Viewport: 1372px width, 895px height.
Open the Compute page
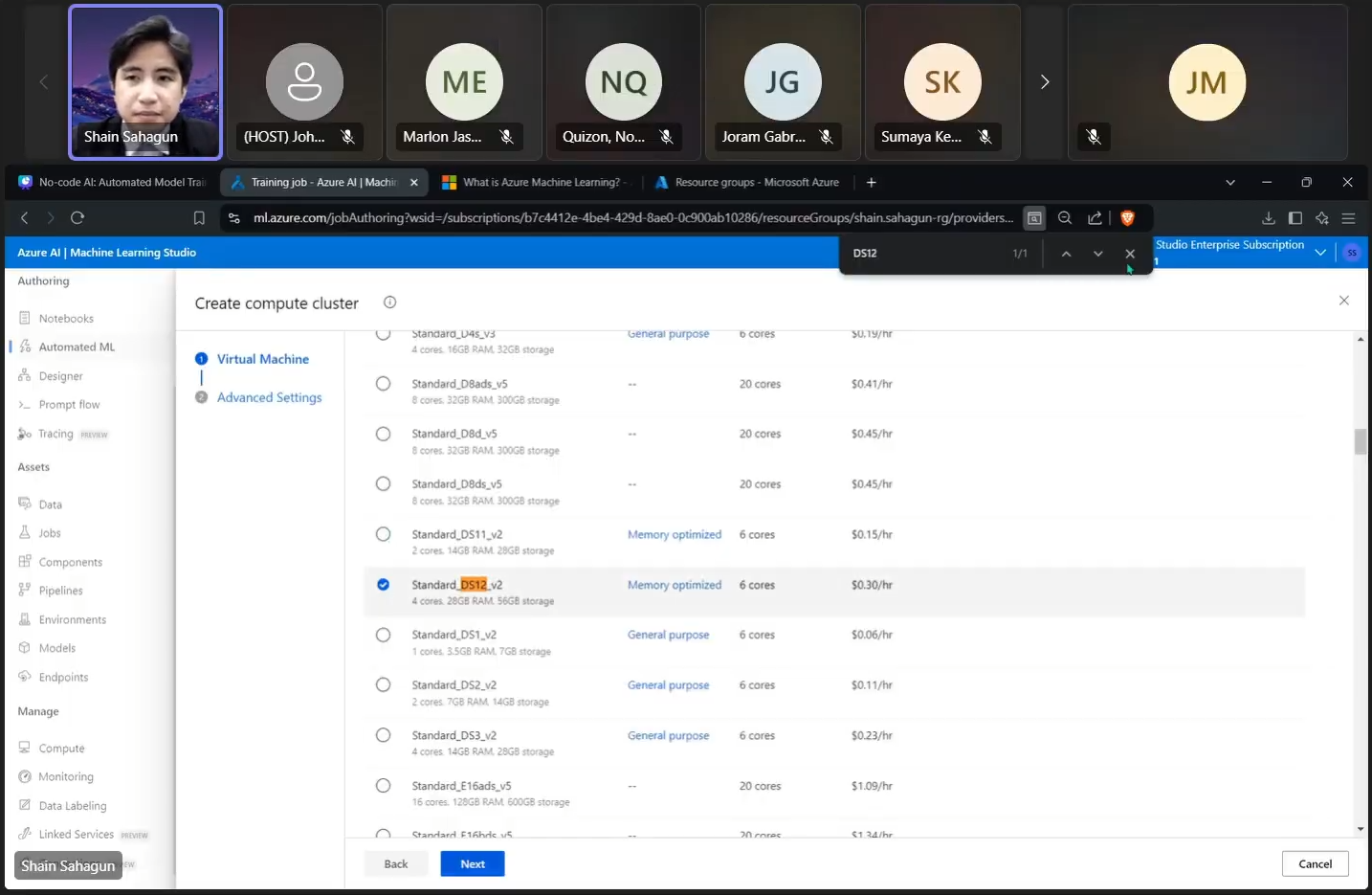coord(61,749)
